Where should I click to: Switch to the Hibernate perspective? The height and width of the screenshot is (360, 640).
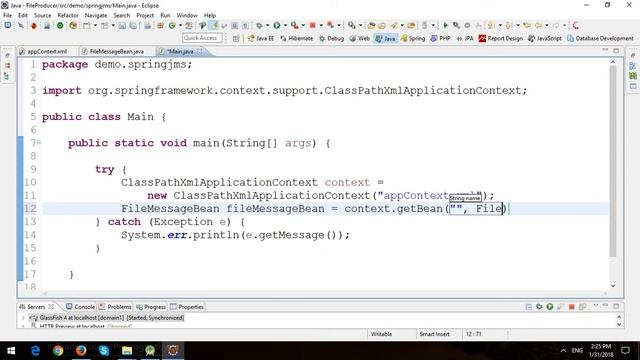(297, 38)
